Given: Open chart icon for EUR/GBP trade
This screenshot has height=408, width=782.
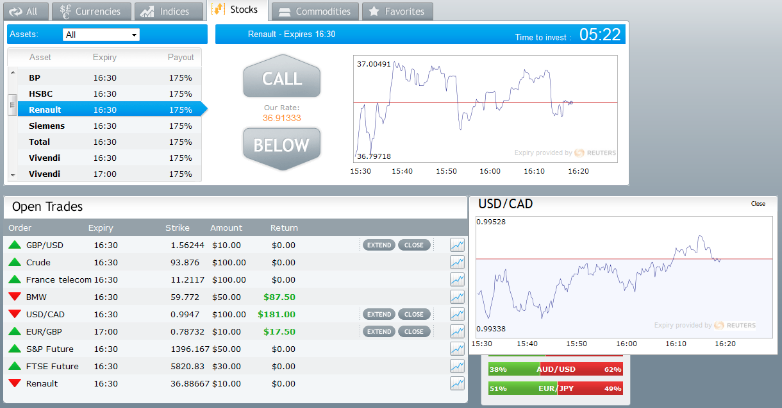Looking at the screenshot, I should [x=457, y=331].
